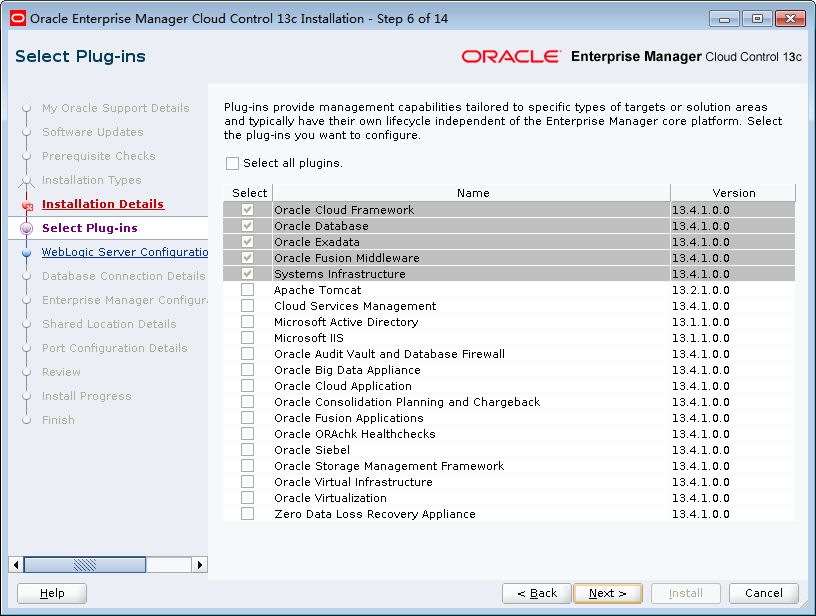Check the Oracle ORAchk Healthchecks checkbox
The height and width of the screenshot is (616, 816).
coord(248,434)
